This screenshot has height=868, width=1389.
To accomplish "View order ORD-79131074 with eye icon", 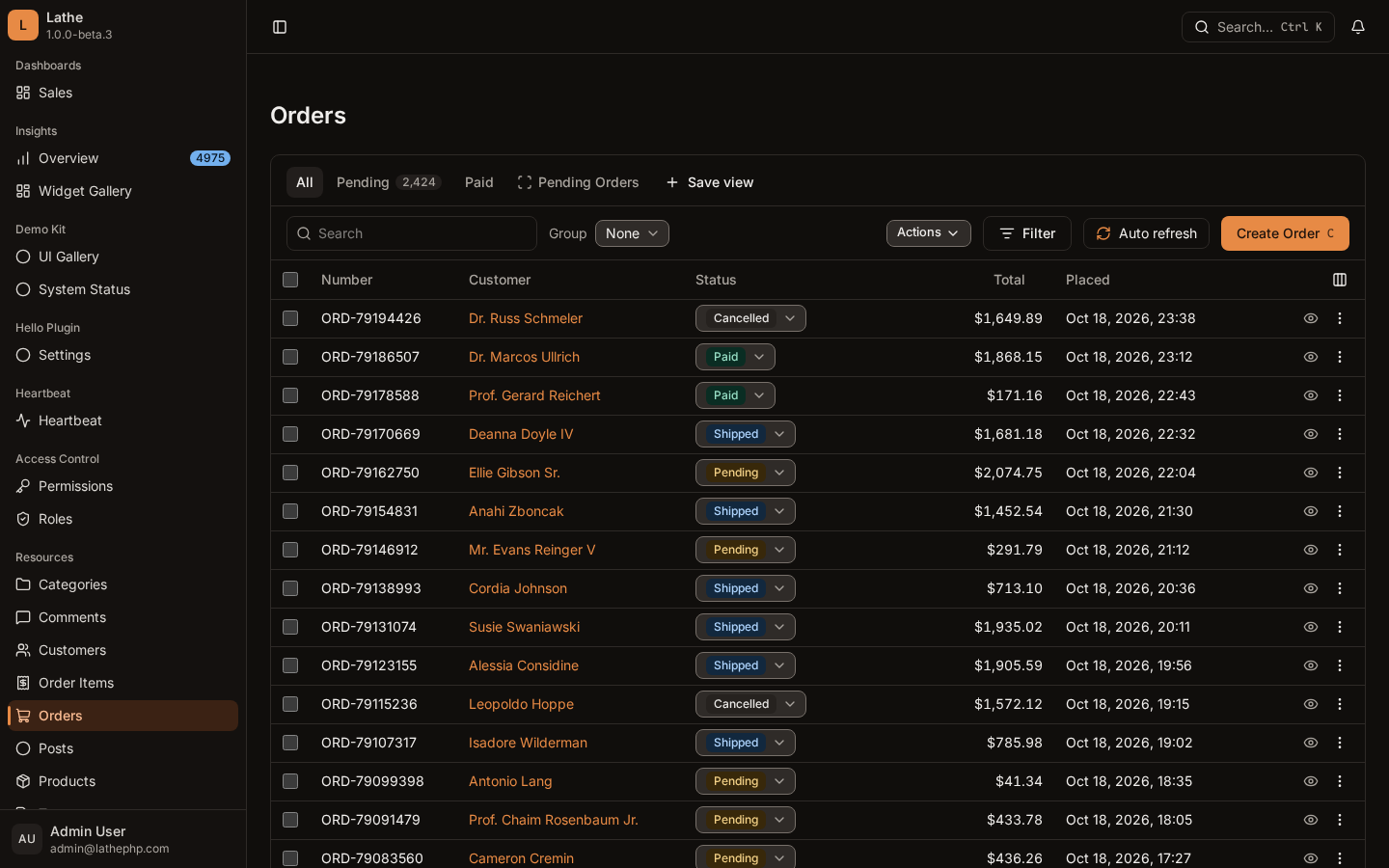I will point(1311,627).
